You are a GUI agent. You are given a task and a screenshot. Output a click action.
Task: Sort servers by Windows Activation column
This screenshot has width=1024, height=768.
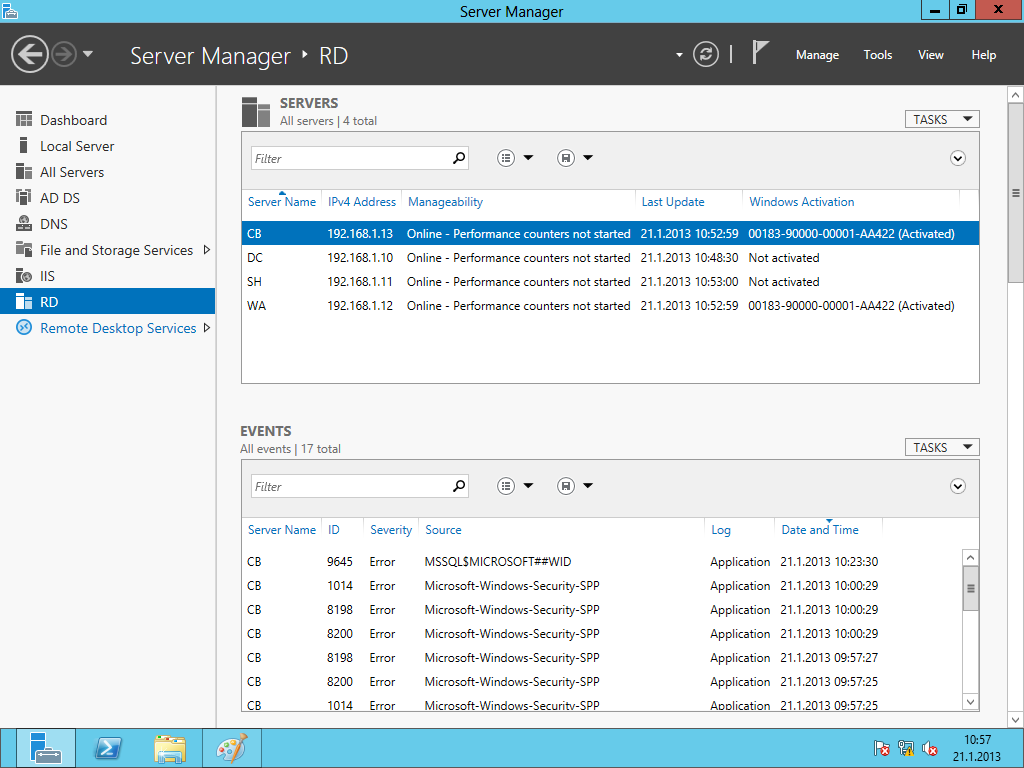tap(801, 202)
